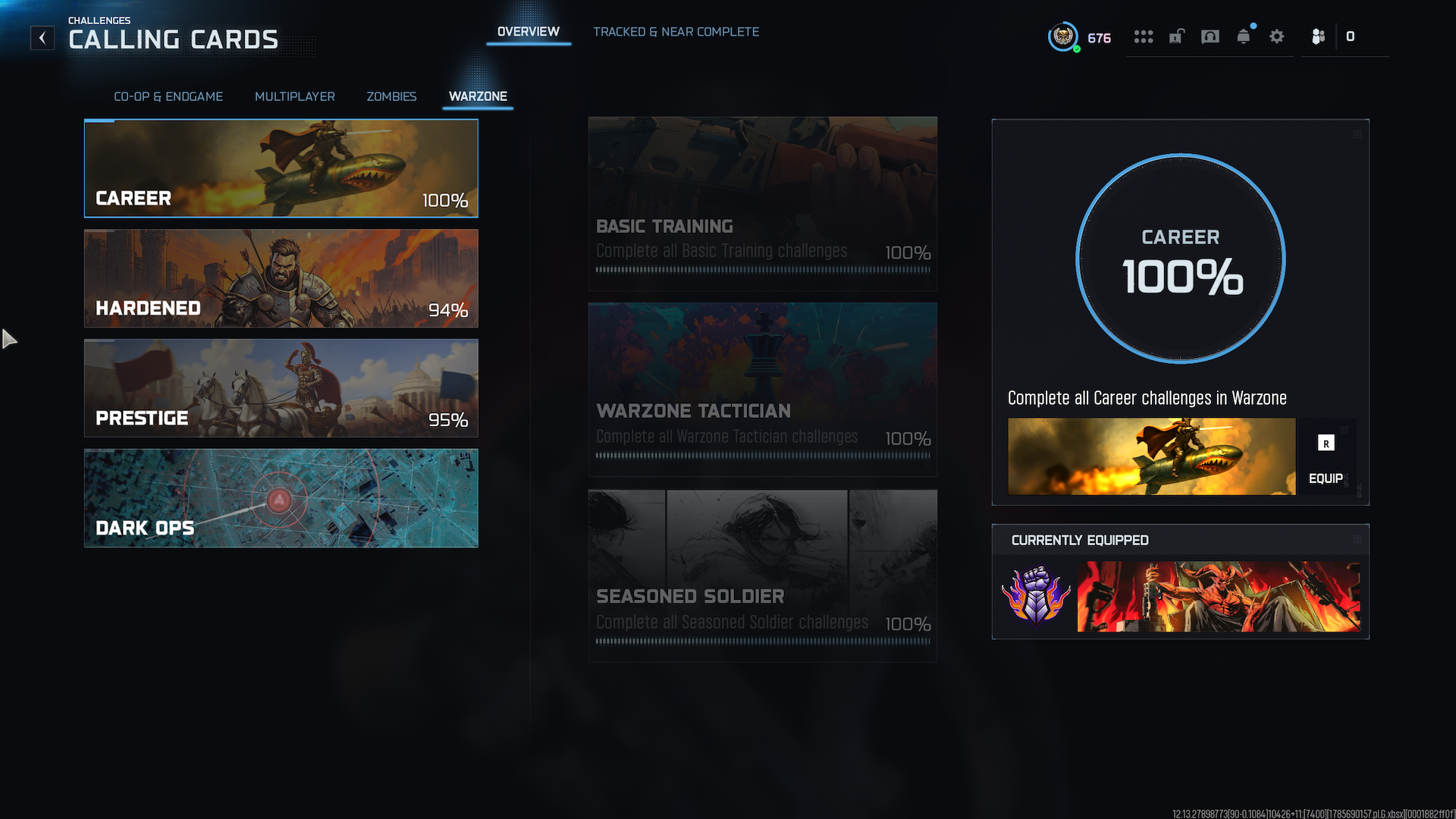Click the Calling Cards page title
The image size is (1456, 819).
click(x=174, y=39)
